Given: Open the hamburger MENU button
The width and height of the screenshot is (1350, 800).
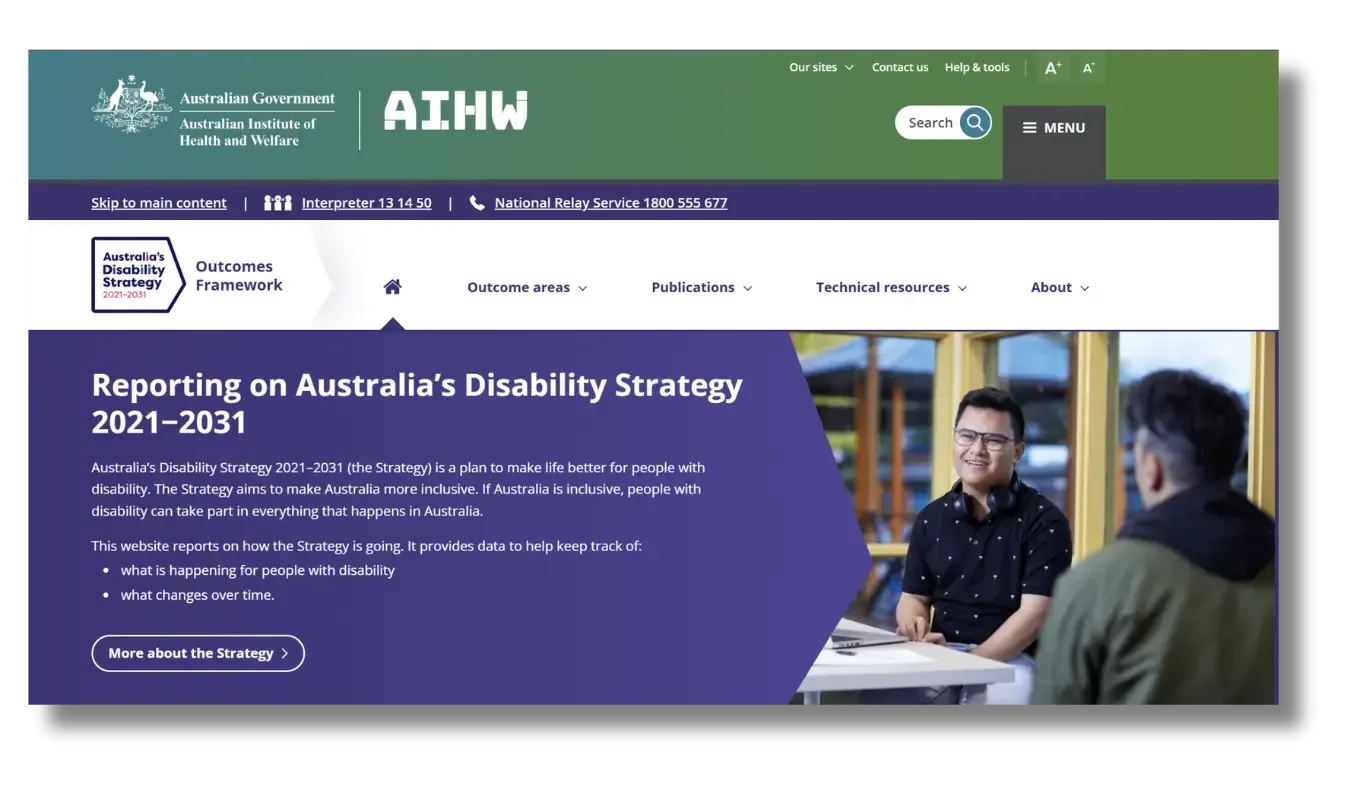Looking at the screenshot, I should tap(1054, 128).
